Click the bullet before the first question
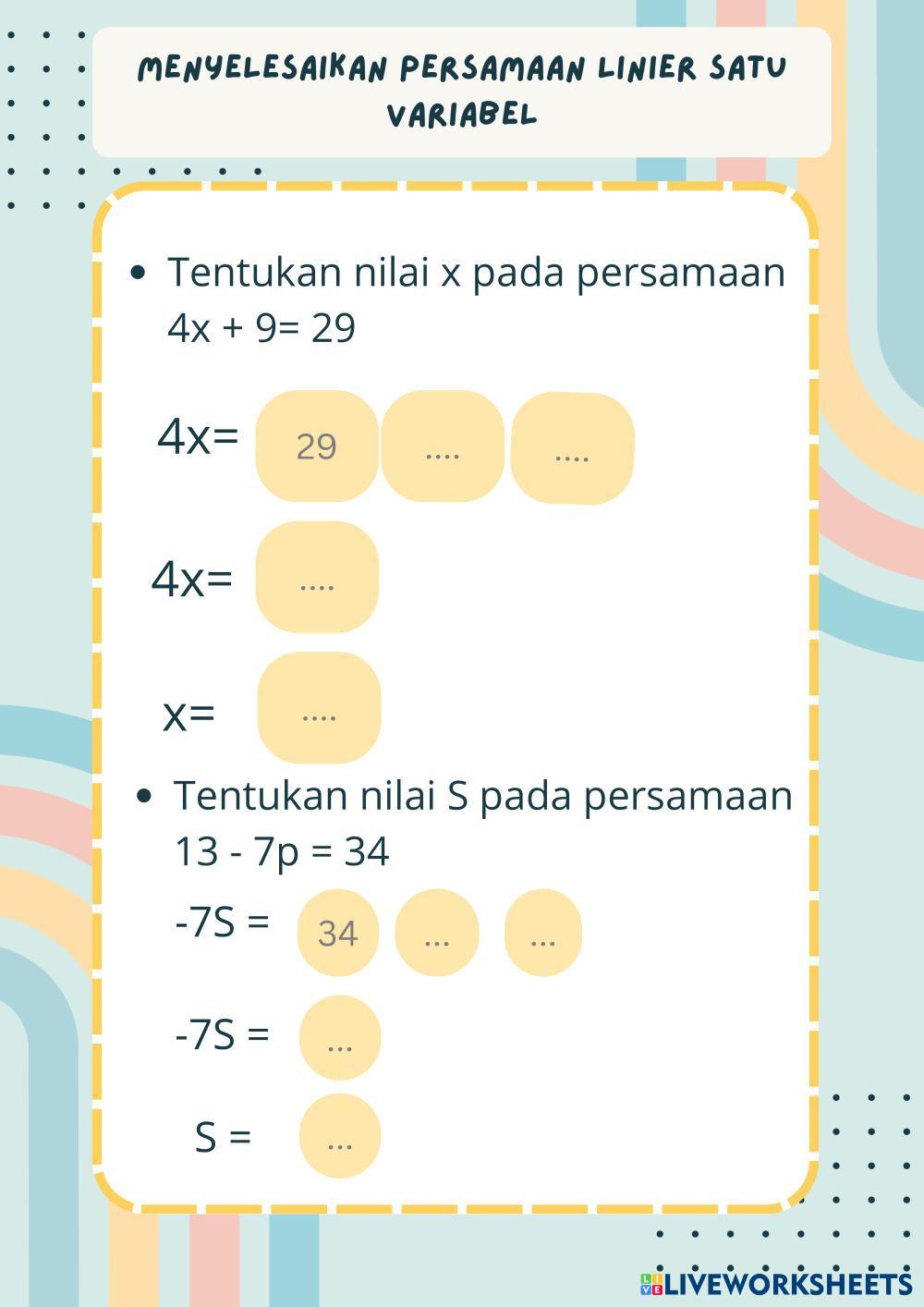 tap(139, 272)
